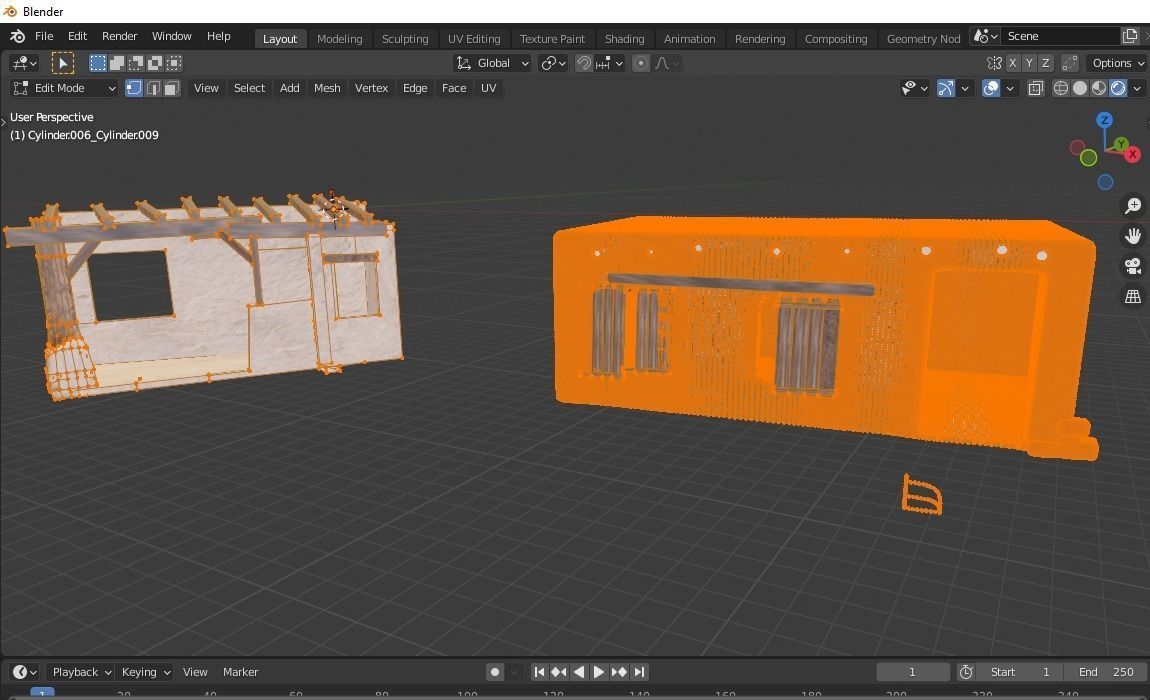Expand the viewport shading options arrow

click(x=1138, y=88)
